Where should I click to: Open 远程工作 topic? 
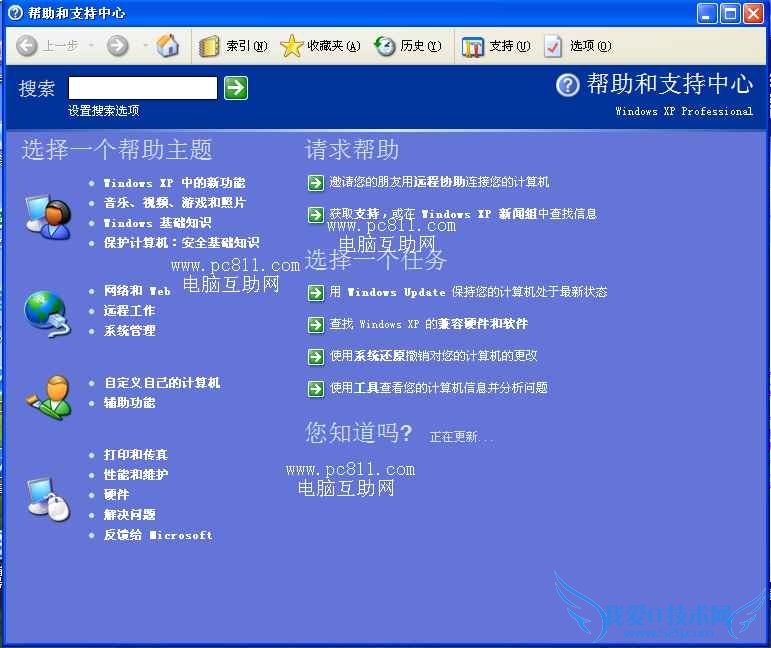click(x=129, y=311)
